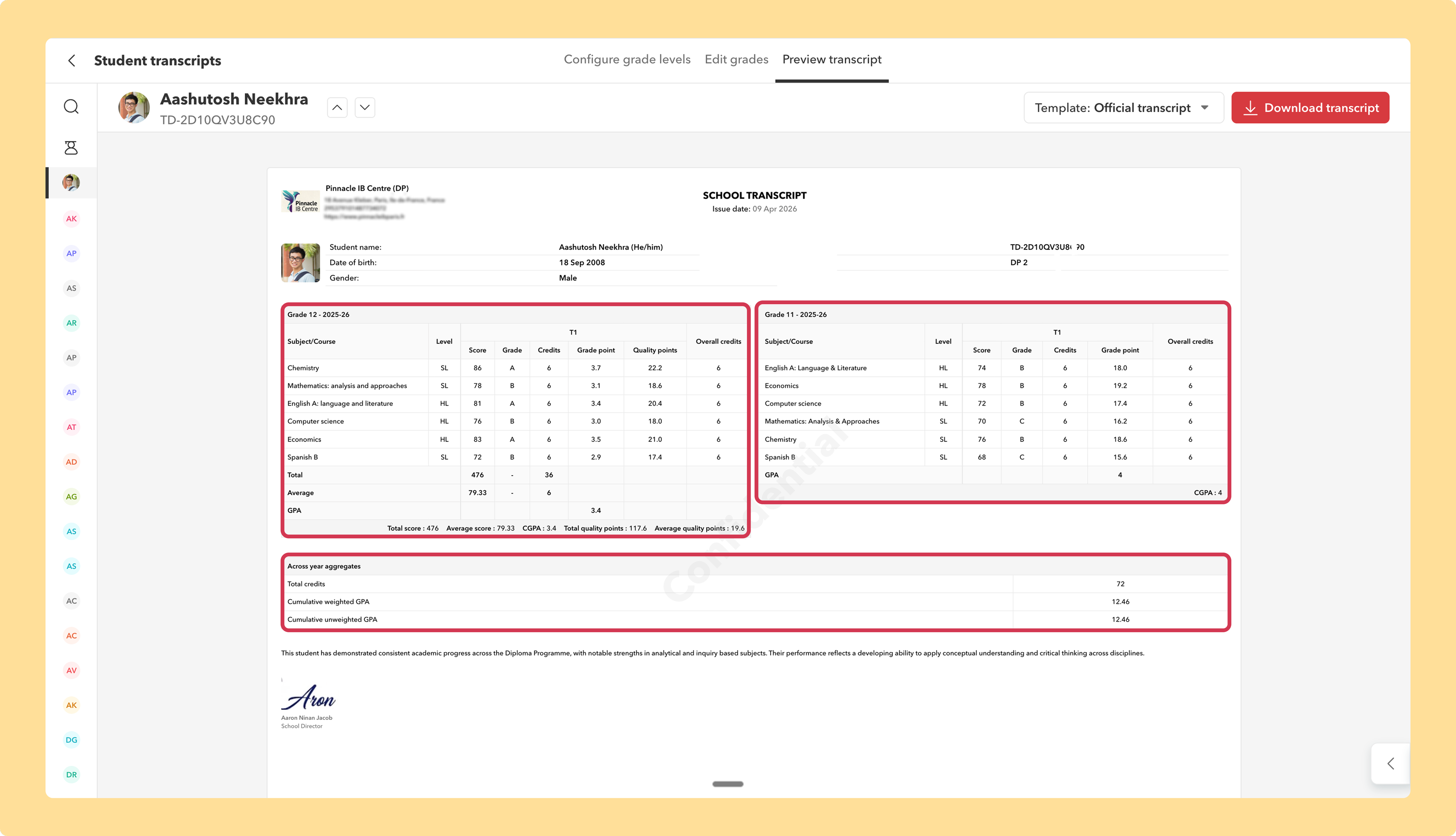The height and width of the screenshot is (836, 1456).
Task: Select the DG student avatar
Action: pos(71,740)
